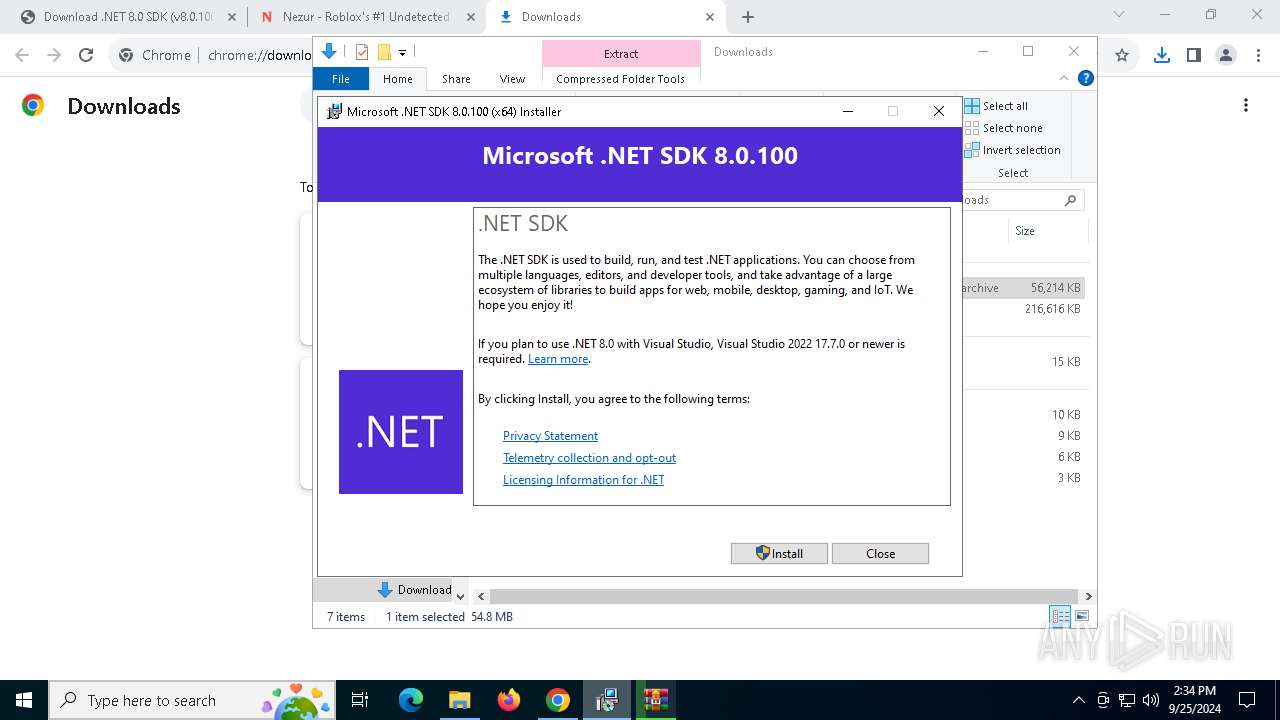The height and width of the screenshot is (720, 1280).
Task: Open the Learn more link
Action: point(558,359)
